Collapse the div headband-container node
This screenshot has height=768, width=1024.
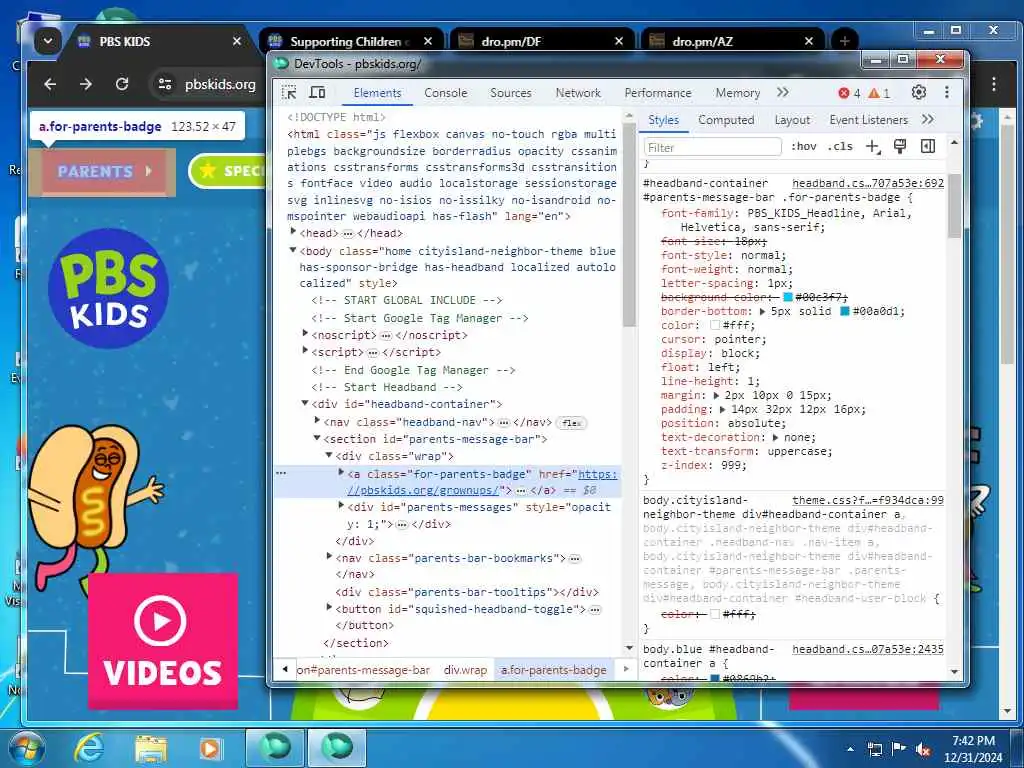coord(305,403)
